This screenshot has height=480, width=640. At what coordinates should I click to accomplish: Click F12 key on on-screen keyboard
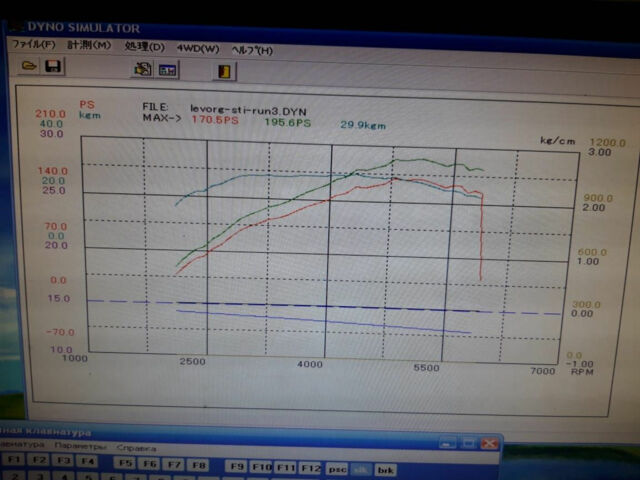310,468
